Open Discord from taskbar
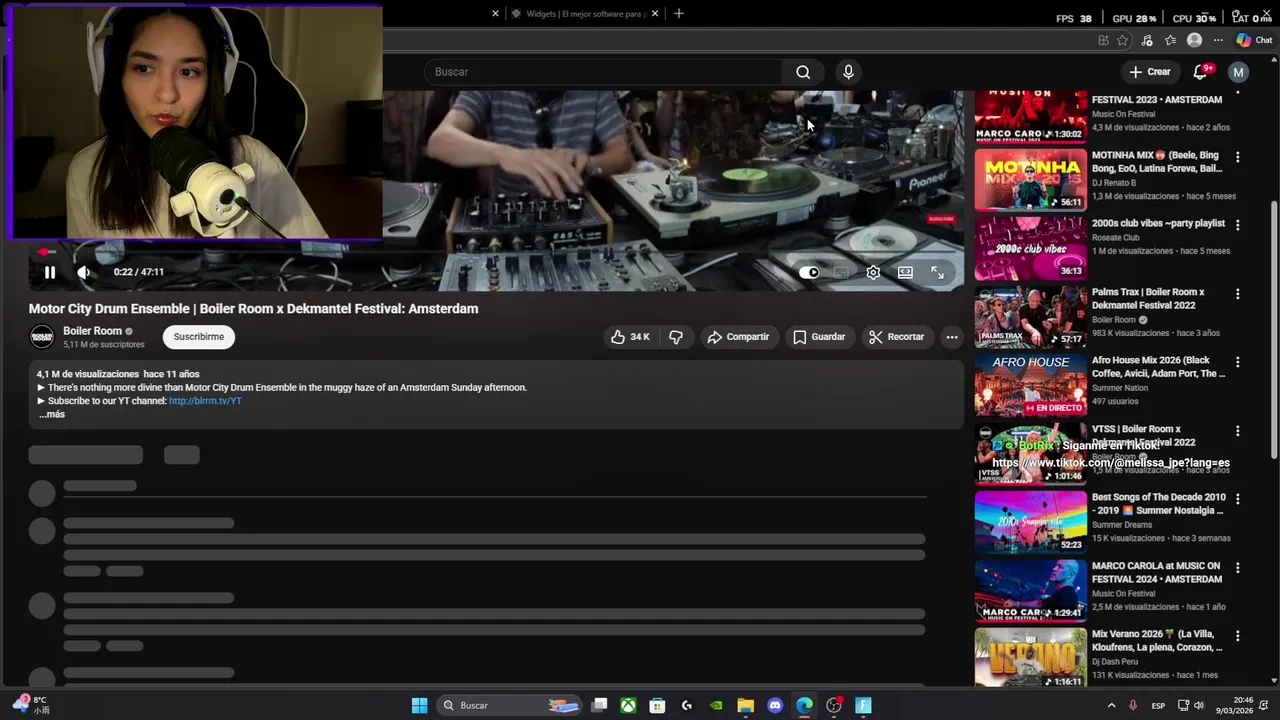1280x720 pixels. 775,705
